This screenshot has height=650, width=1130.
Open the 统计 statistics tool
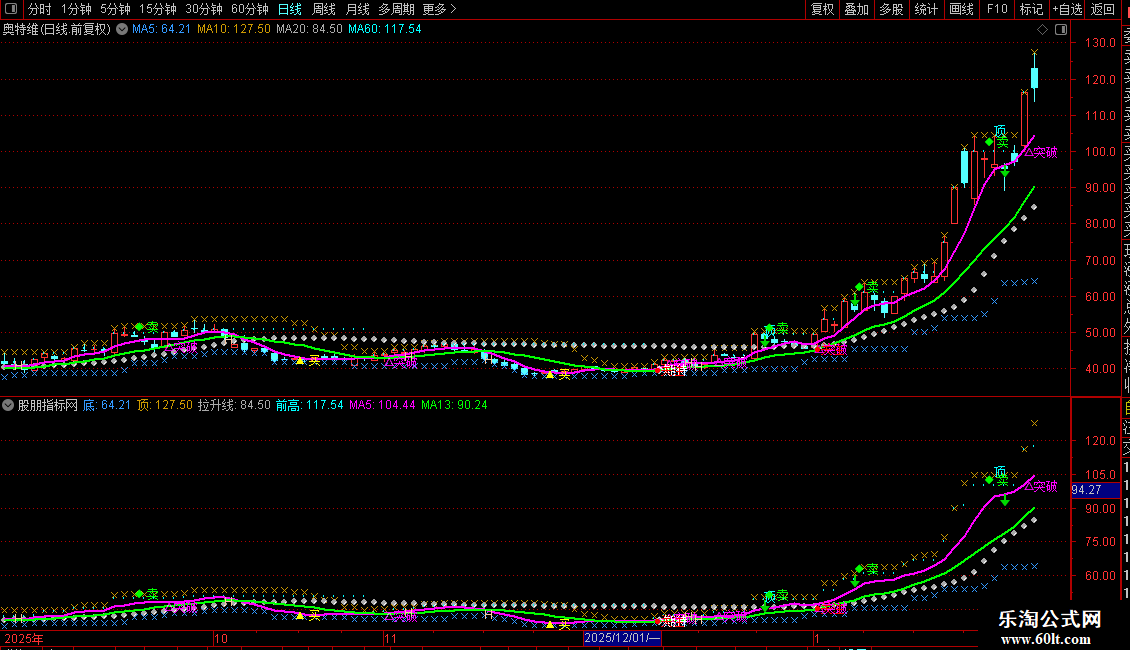pyautogui.click(x=926, y=9)
